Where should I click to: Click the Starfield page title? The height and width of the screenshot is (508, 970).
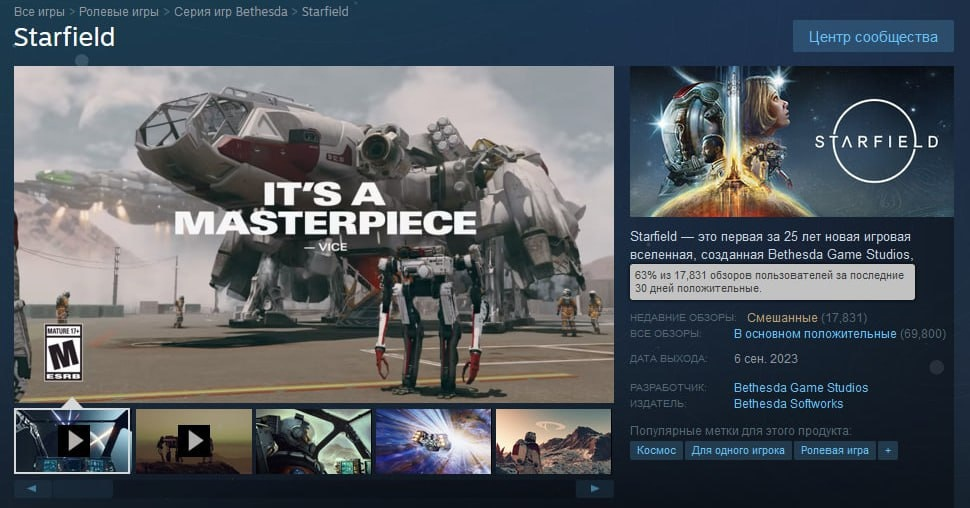click(x=64, y=37)
